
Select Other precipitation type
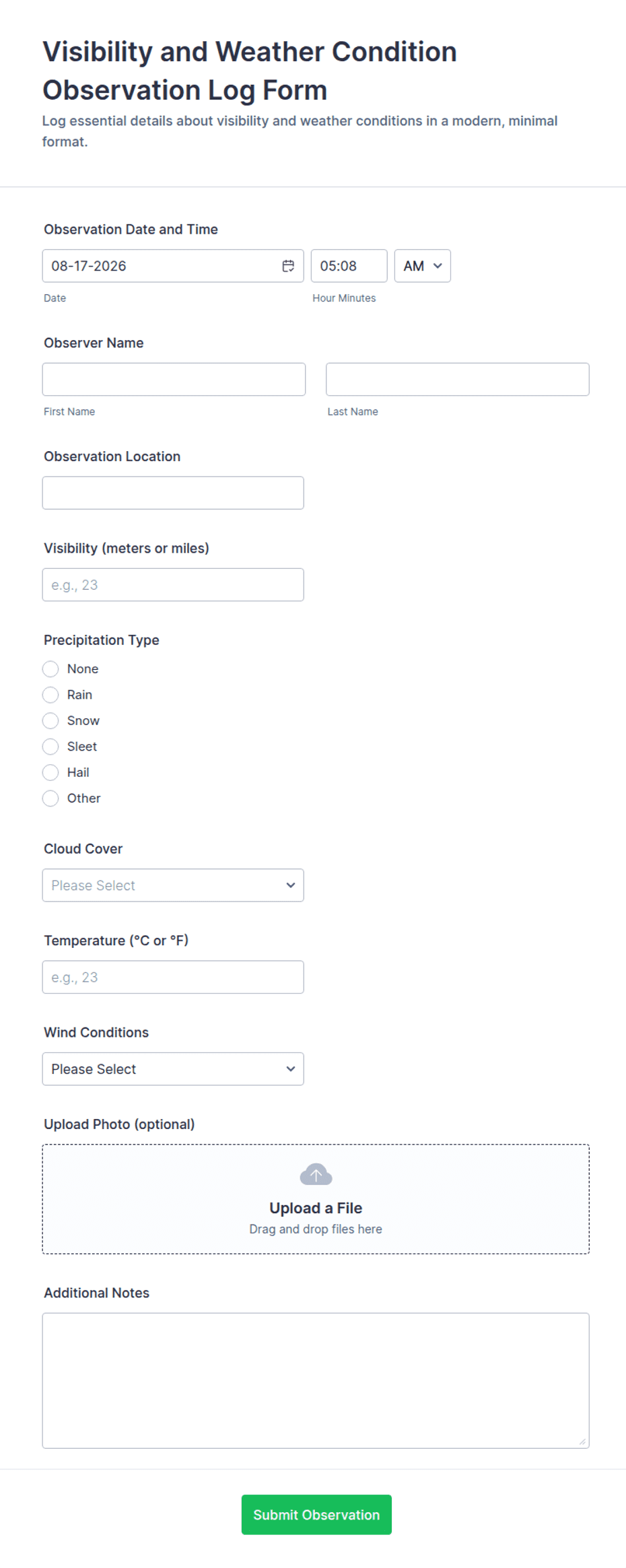[x=50, y=798]
